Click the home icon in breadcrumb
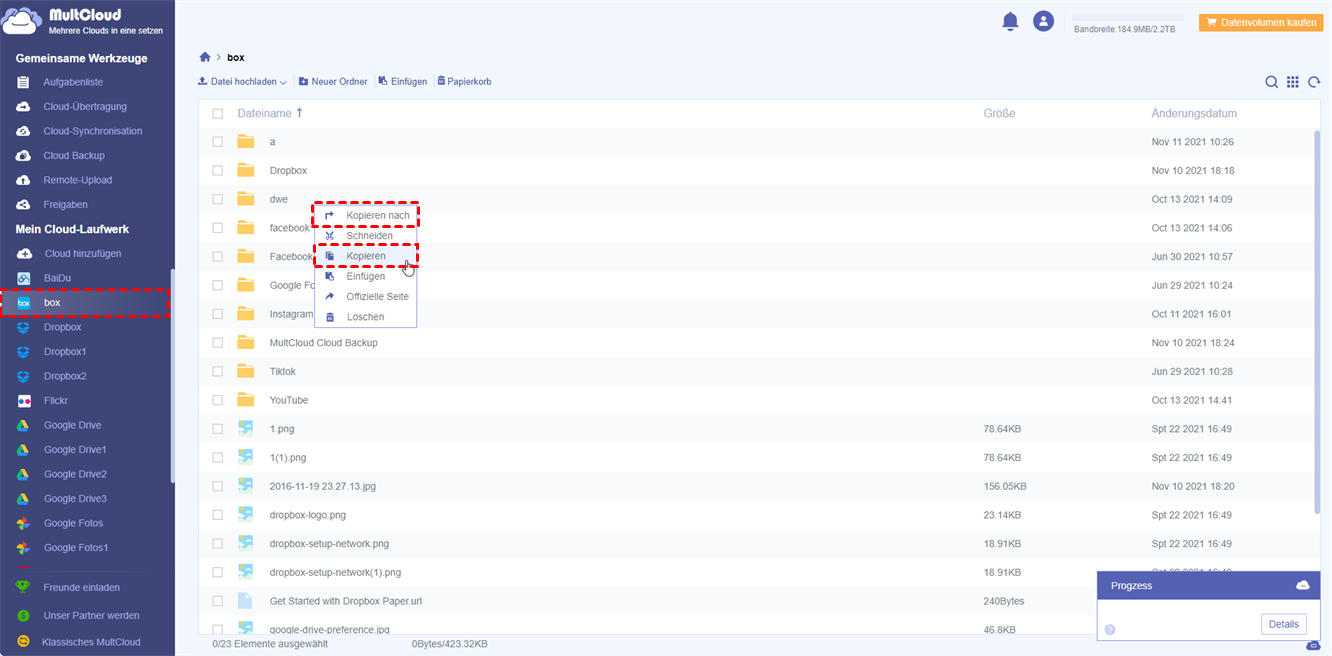Image resolution: width=1332 pixels, height=656 pixels. coord(205,57)
